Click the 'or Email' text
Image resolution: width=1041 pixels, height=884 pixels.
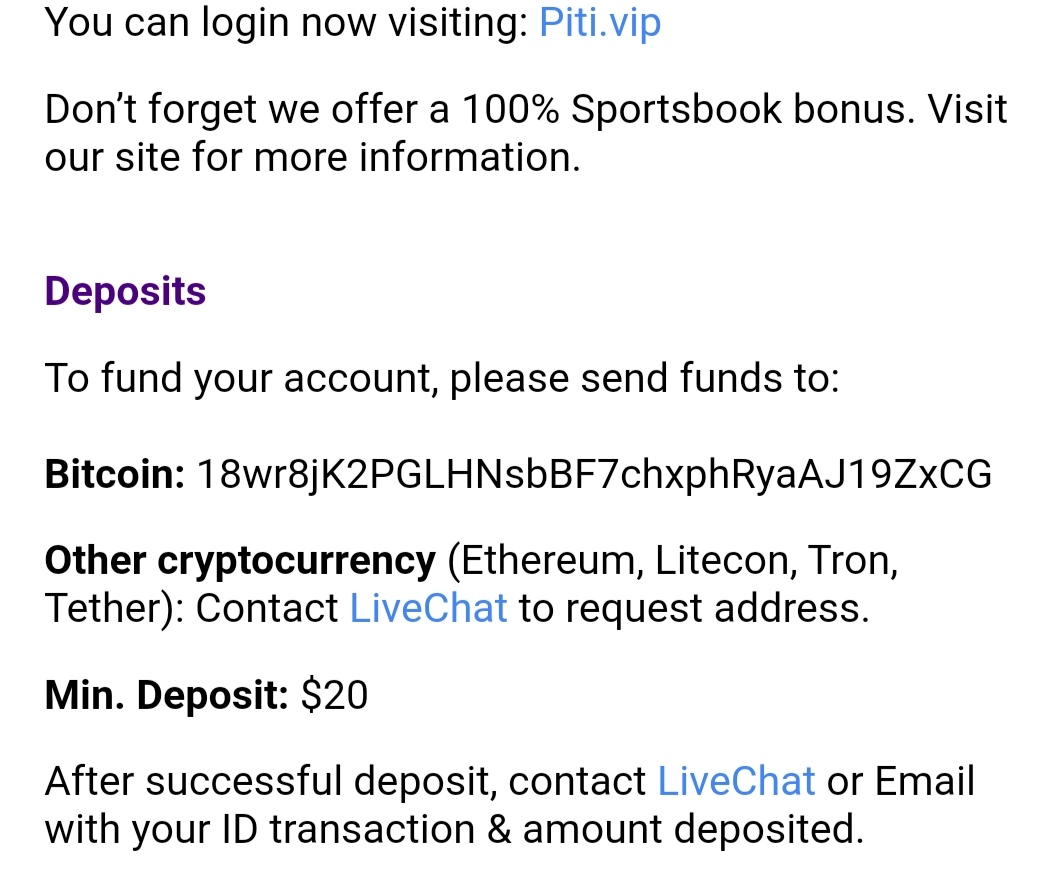click(x=900, y=780)
